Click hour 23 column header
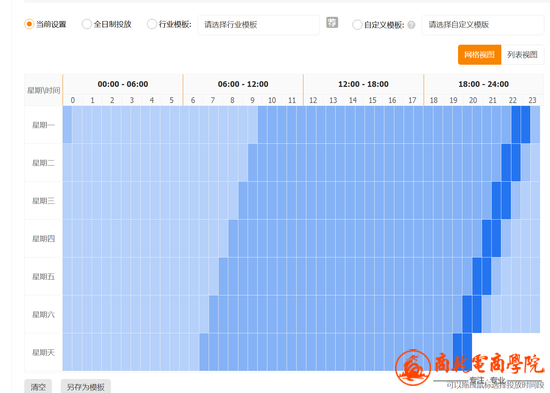This screenshot has height=393, width=550. point(532,100)
